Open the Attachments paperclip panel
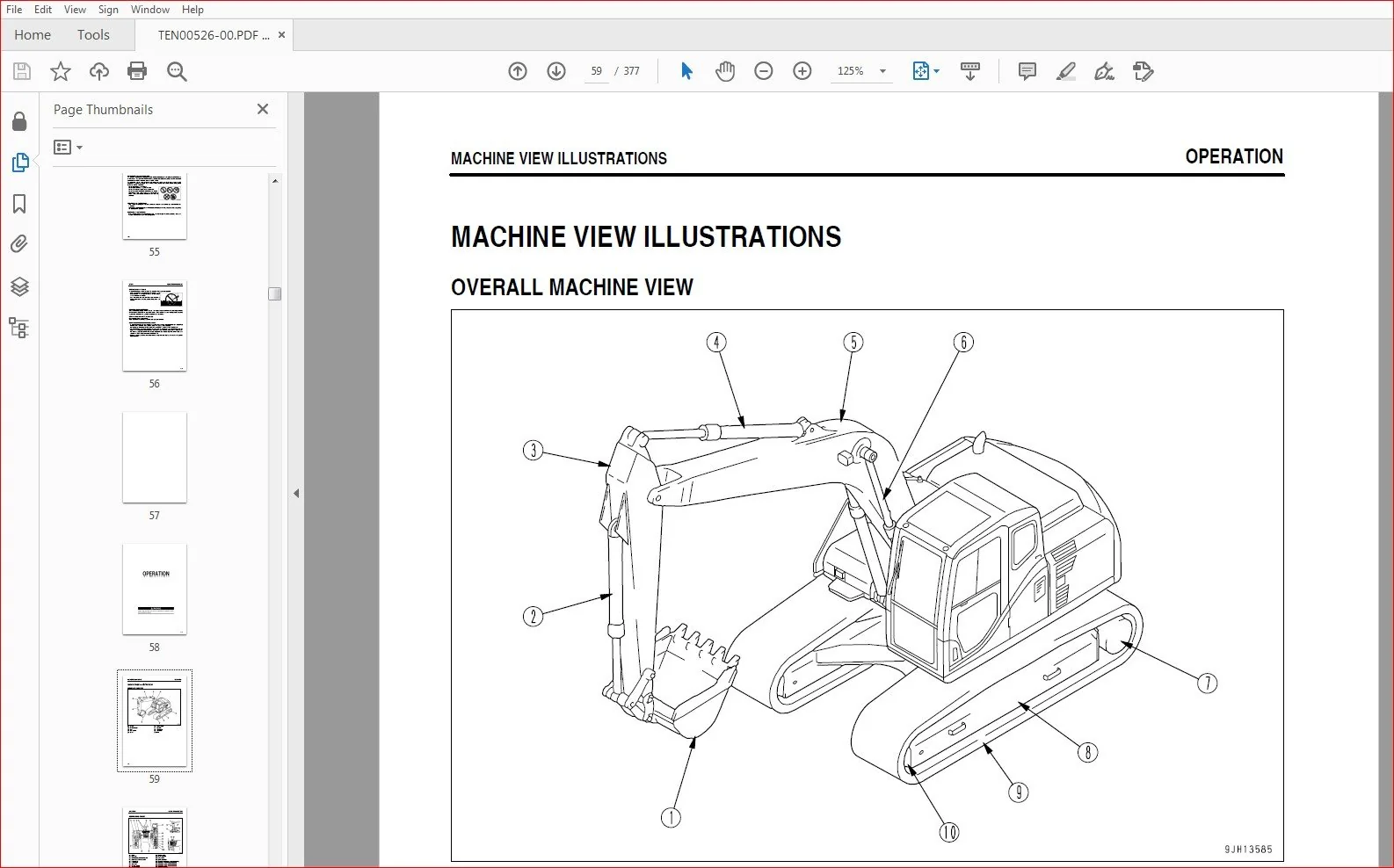 [19, 244]
